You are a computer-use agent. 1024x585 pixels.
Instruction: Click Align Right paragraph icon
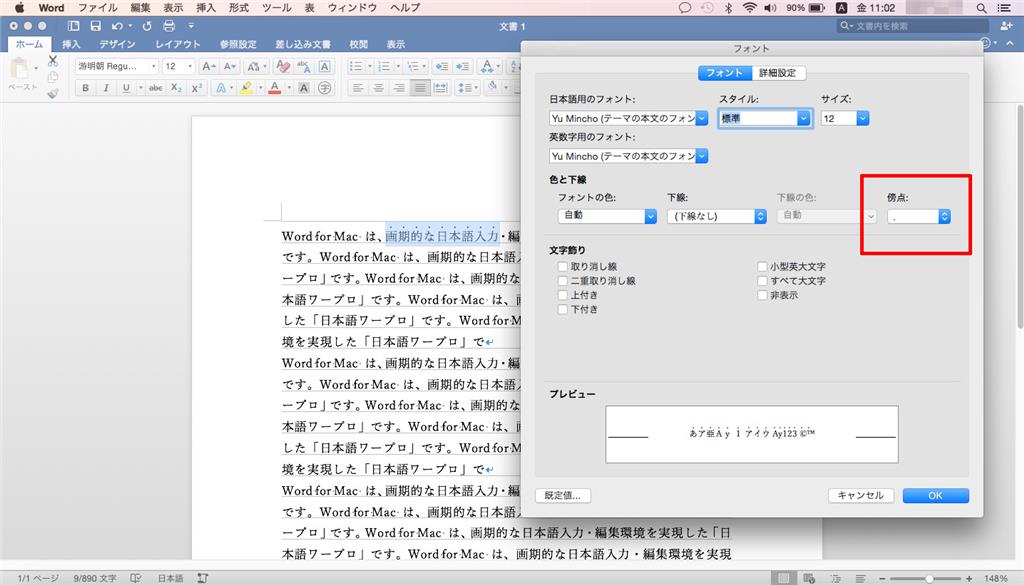(400, 87)
